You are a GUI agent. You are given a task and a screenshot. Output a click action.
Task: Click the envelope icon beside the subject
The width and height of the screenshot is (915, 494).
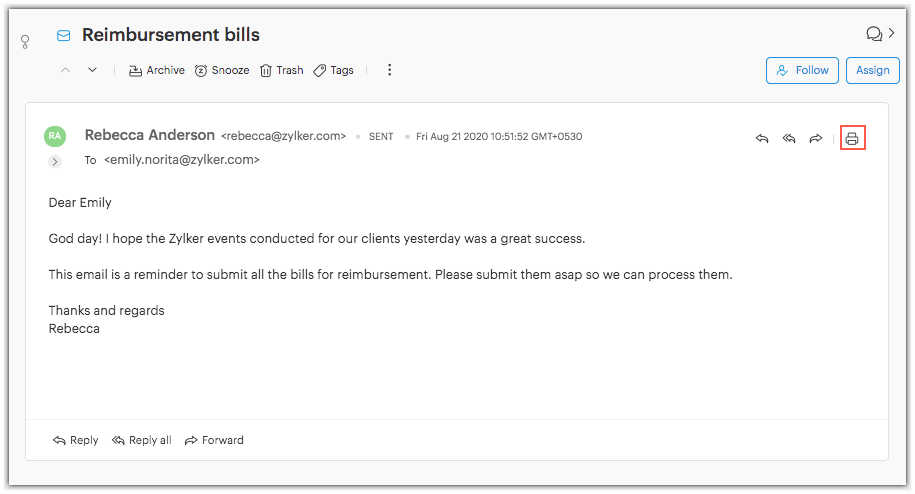click(x=64, y=35)
